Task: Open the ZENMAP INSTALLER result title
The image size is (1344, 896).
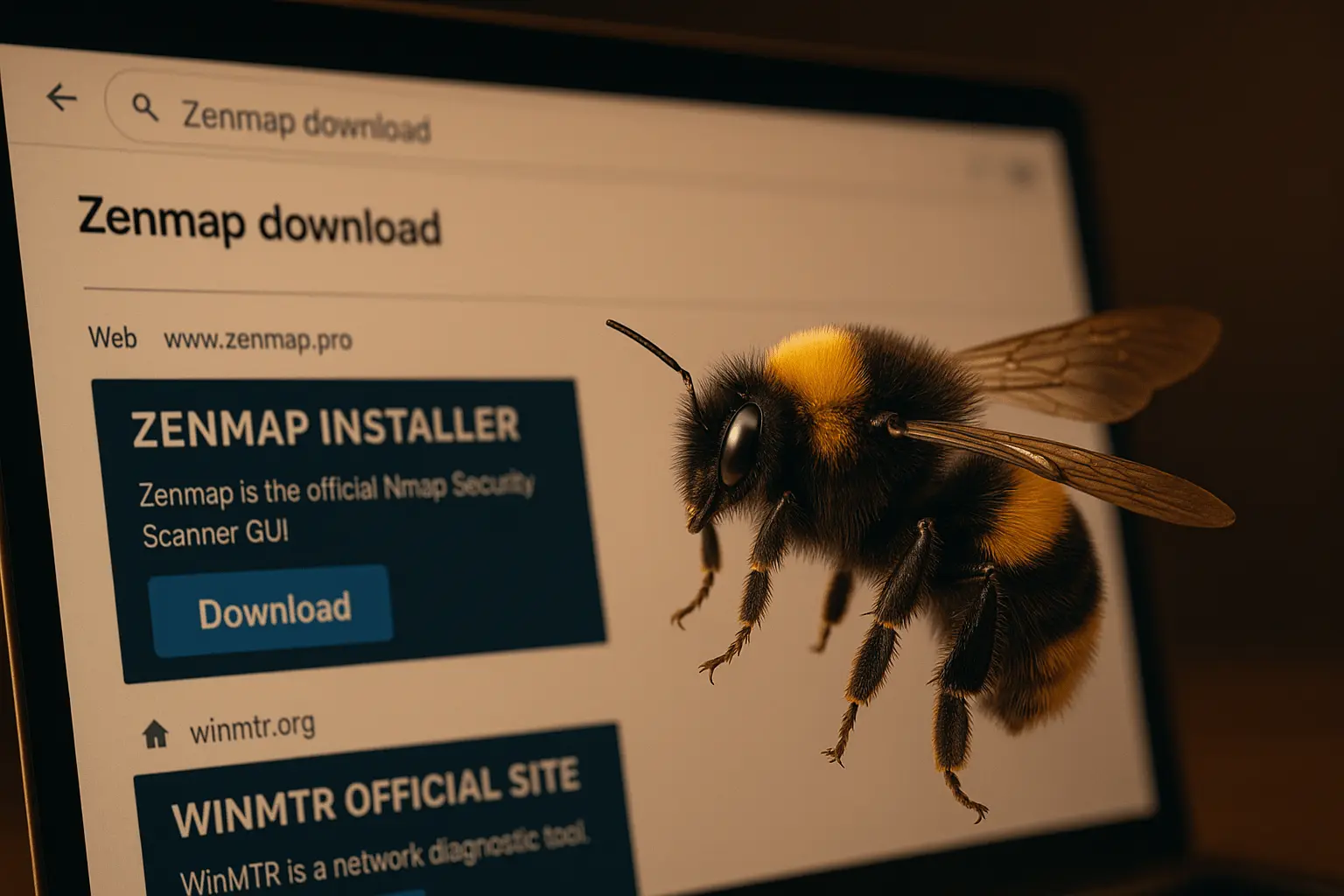Action: click(326, 426)
